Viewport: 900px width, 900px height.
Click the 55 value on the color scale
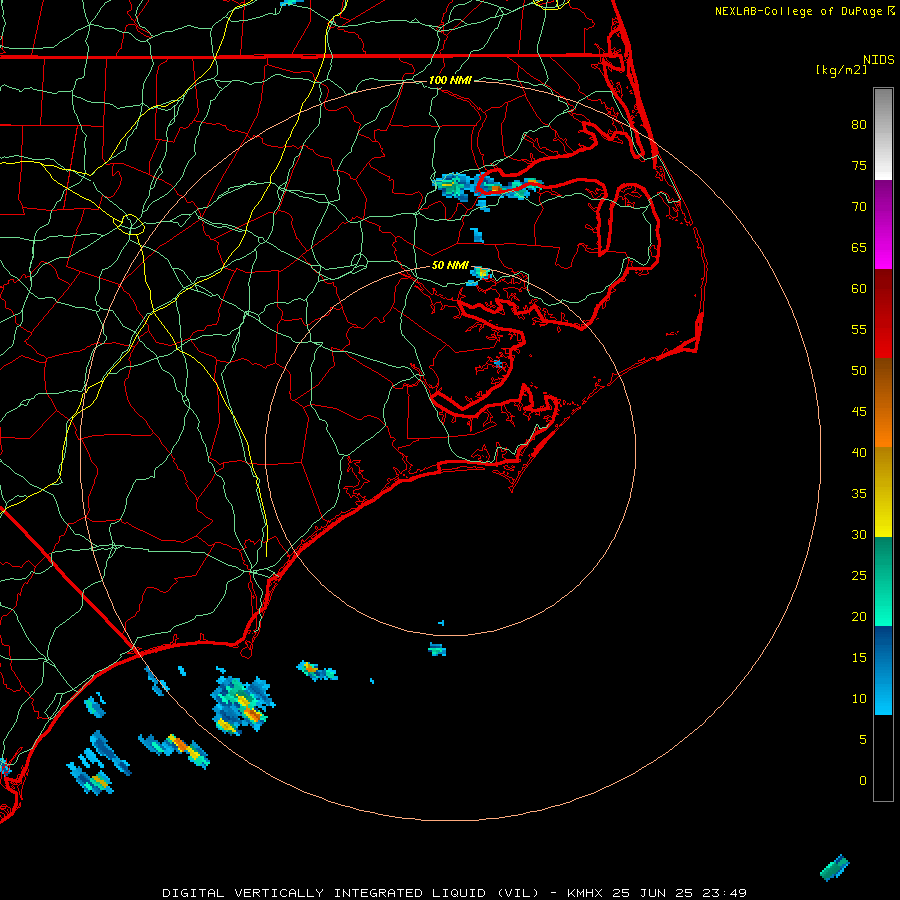(x=859, y=329)
